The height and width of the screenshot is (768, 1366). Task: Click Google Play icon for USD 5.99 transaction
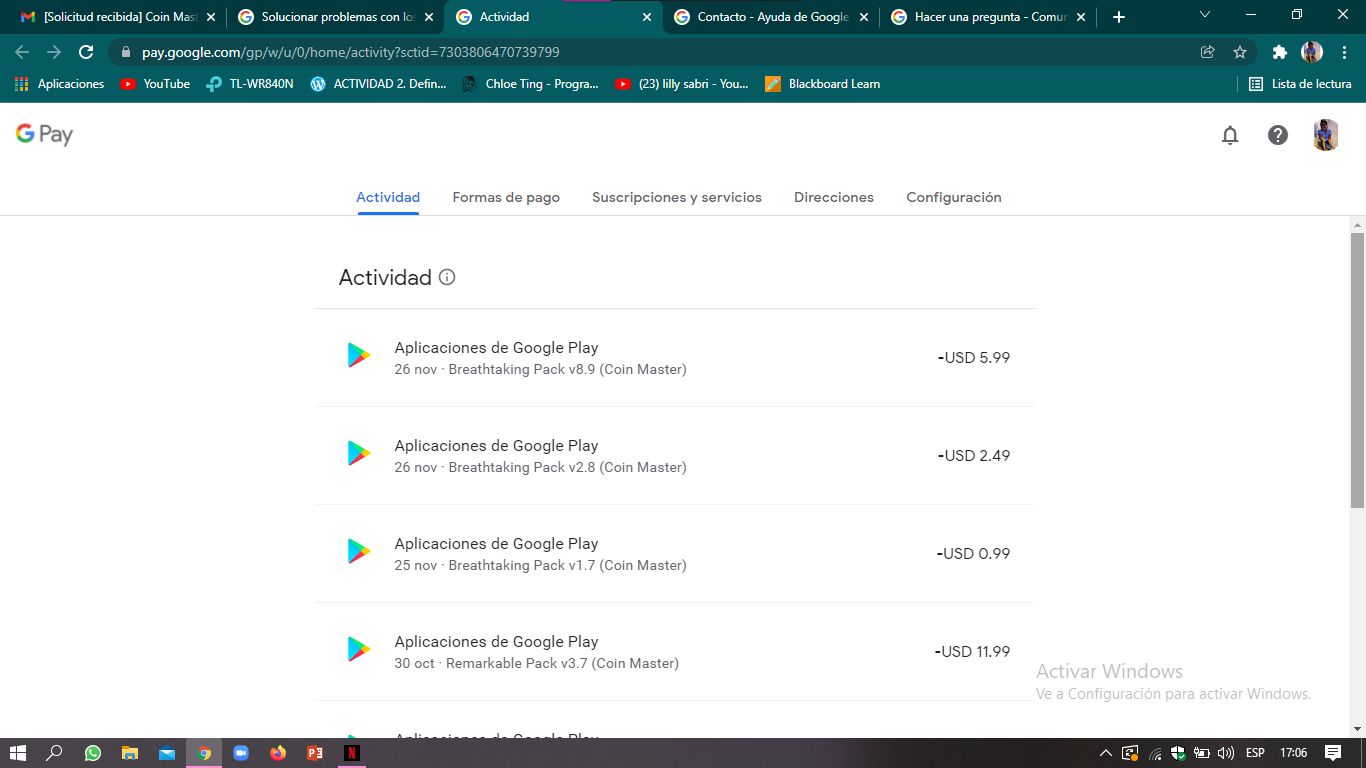359,355
